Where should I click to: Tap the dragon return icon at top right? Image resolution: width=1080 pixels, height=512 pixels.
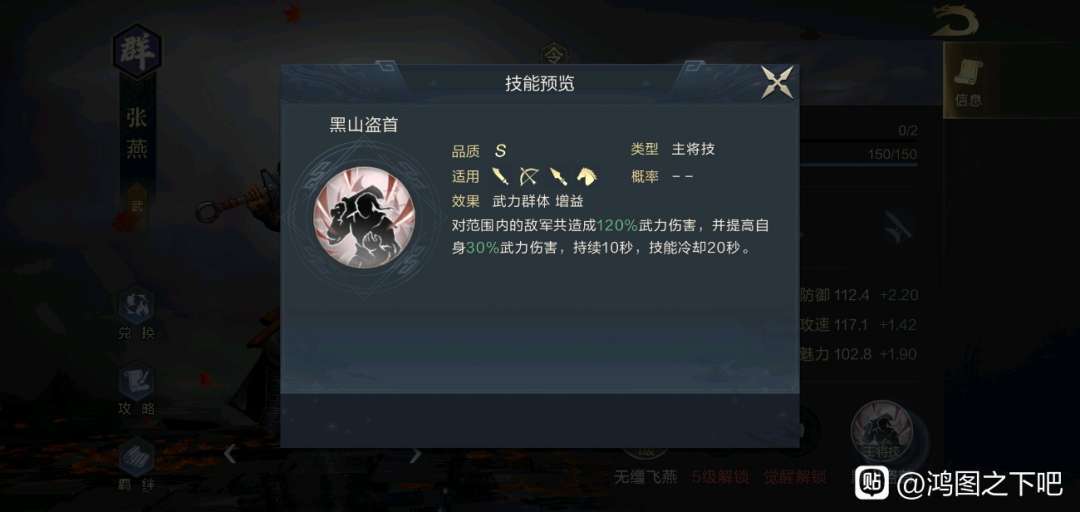point(955,21)
